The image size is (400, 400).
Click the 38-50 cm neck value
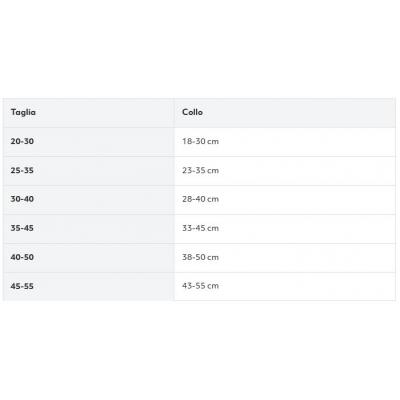click(x=200, y=257)
